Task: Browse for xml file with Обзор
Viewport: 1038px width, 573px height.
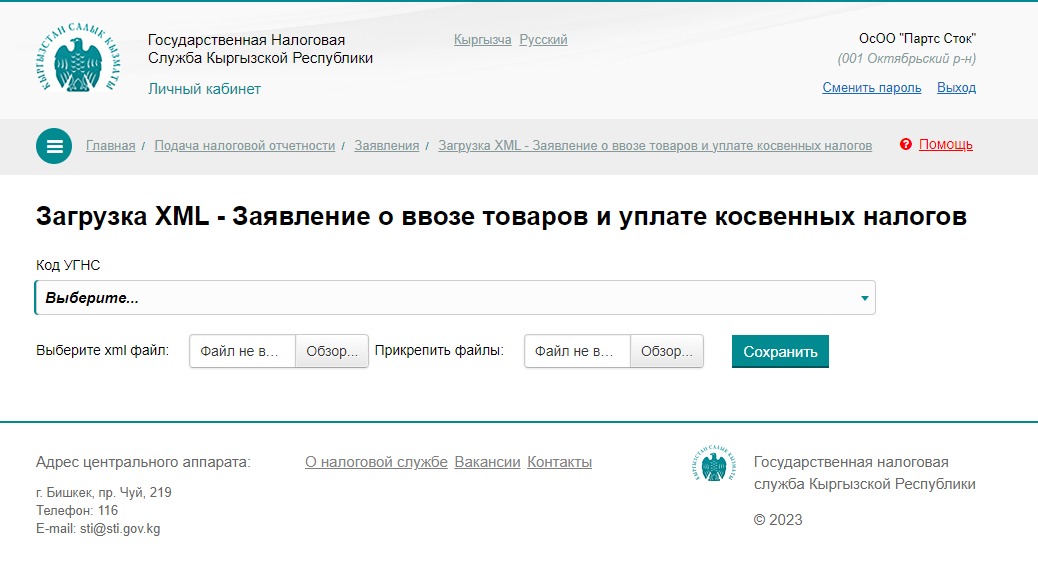Action: [332, 352]
